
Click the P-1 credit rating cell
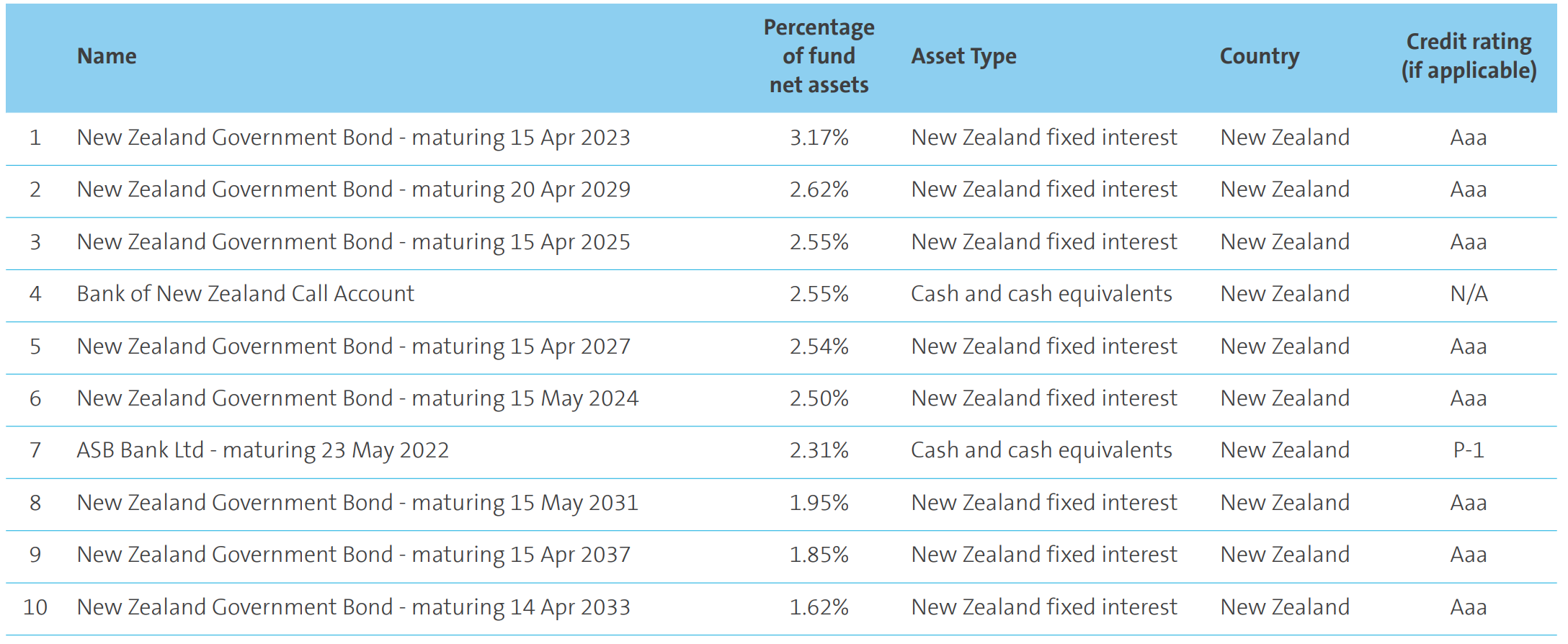coord(1469,450)
